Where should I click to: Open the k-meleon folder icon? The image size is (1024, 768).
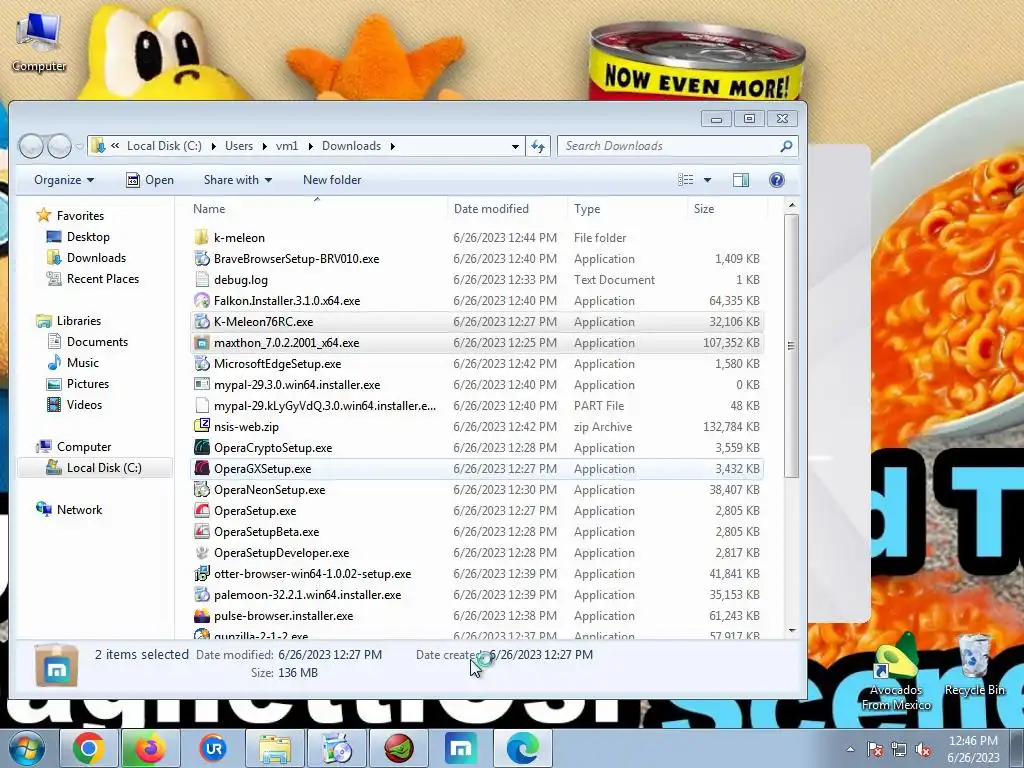(202, 238)
